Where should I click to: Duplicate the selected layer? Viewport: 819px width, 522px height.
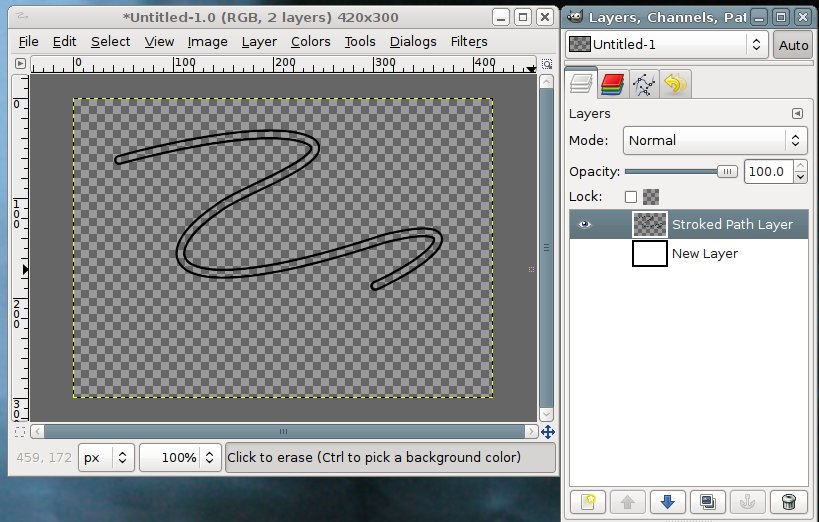(x=708, y=502)
